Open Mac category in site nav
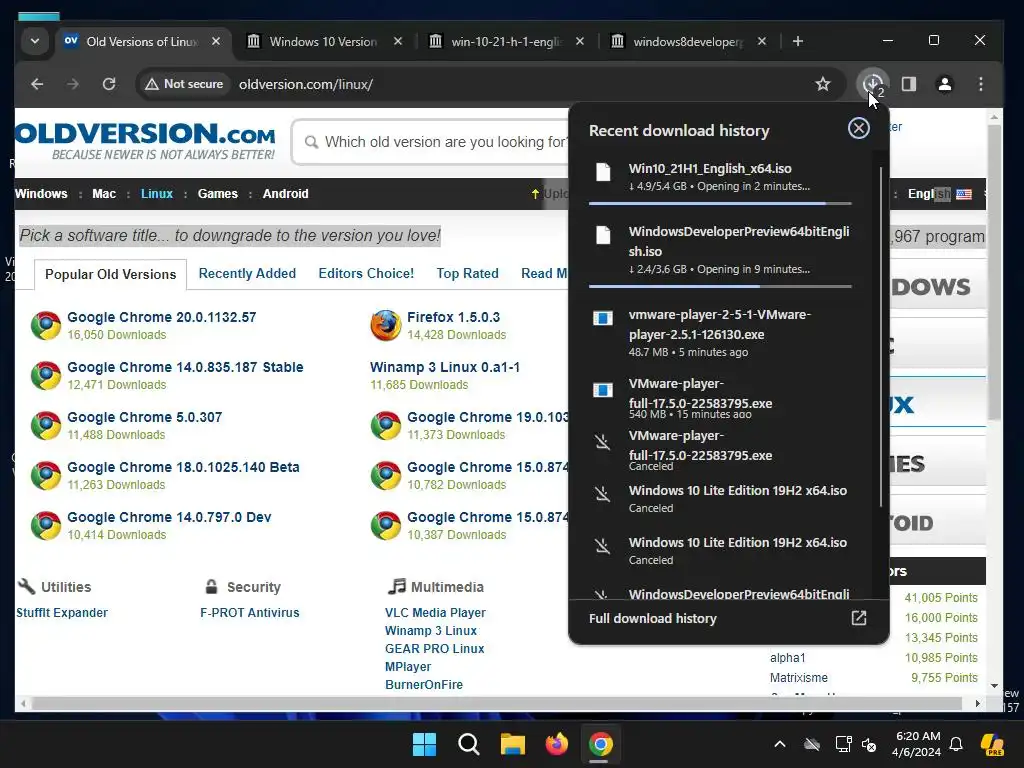The height and width of the screenshot is (768, 1024). coord(104,193)
